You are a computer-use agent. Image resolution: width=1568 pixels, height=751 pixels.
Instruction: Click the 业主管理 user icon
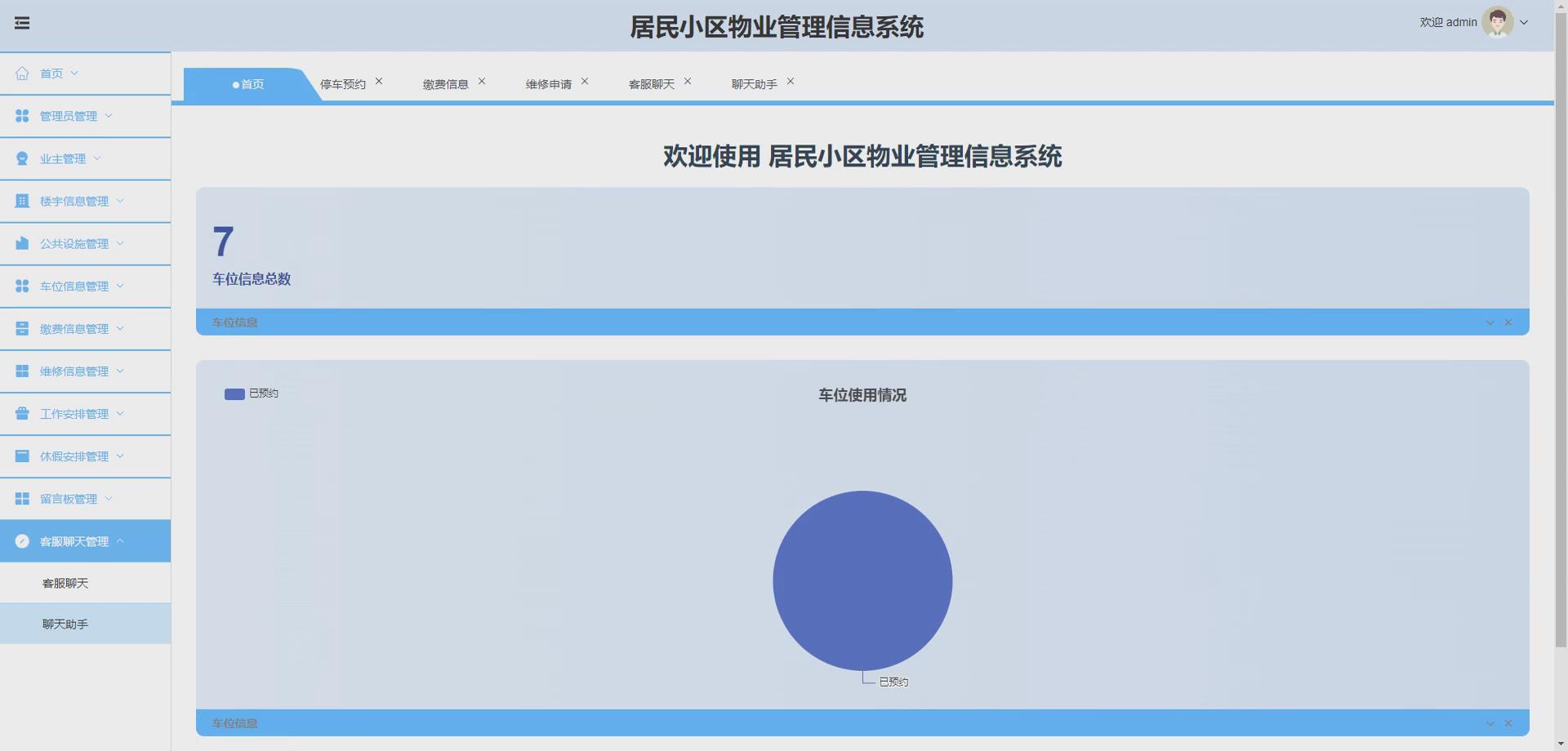[22, 158]
